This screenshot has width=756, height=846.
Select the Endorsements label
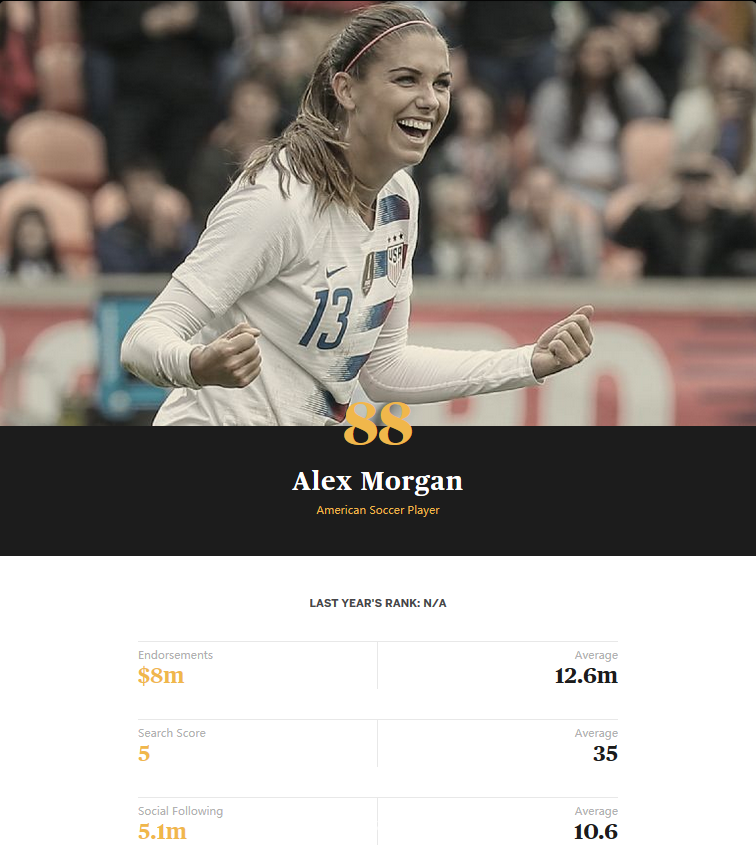[x=175, y=655]
